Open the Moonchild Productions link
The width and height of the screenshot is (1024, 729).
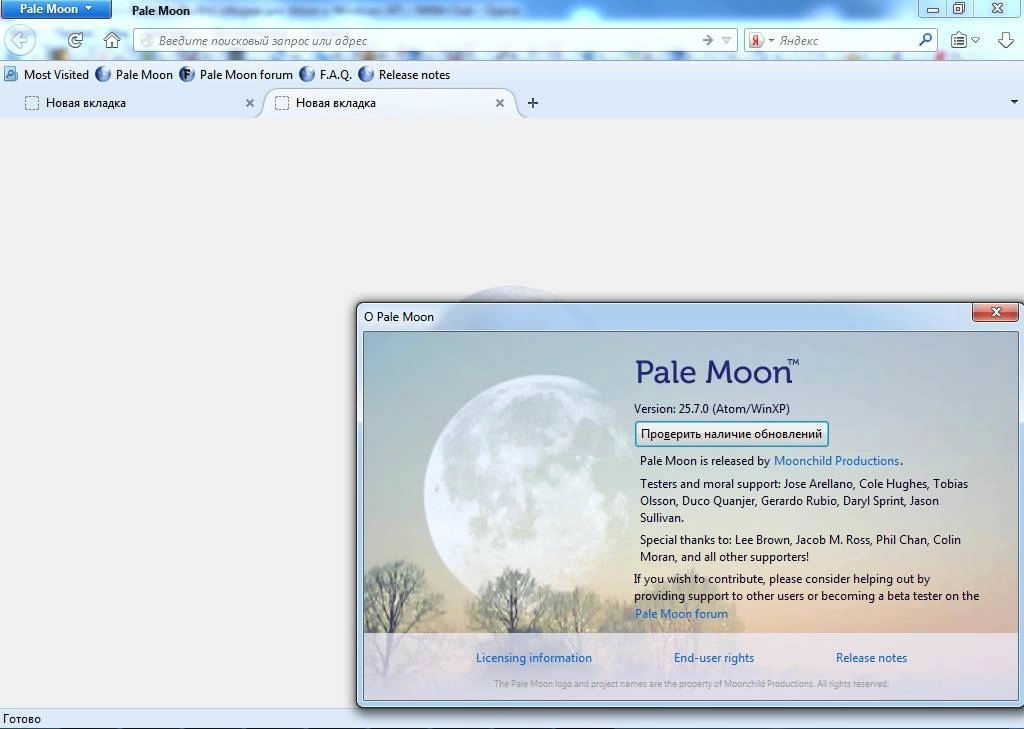coord(836,461)
